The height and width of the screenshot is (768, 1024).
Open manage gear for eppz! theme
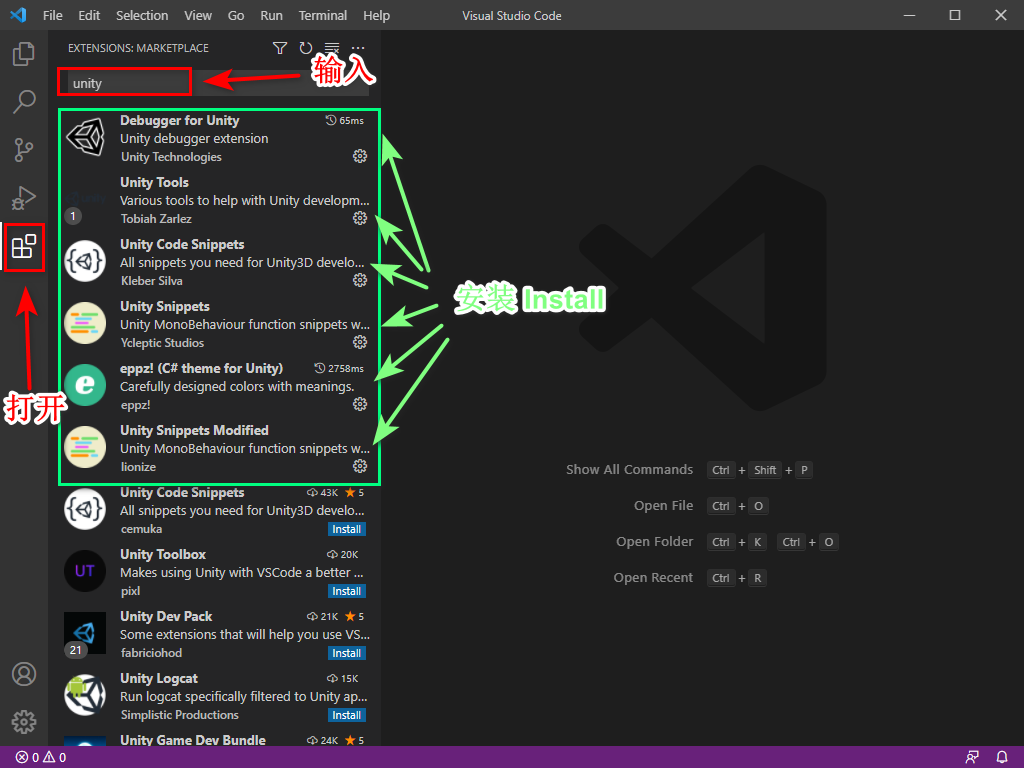click(x=360, y=404)
